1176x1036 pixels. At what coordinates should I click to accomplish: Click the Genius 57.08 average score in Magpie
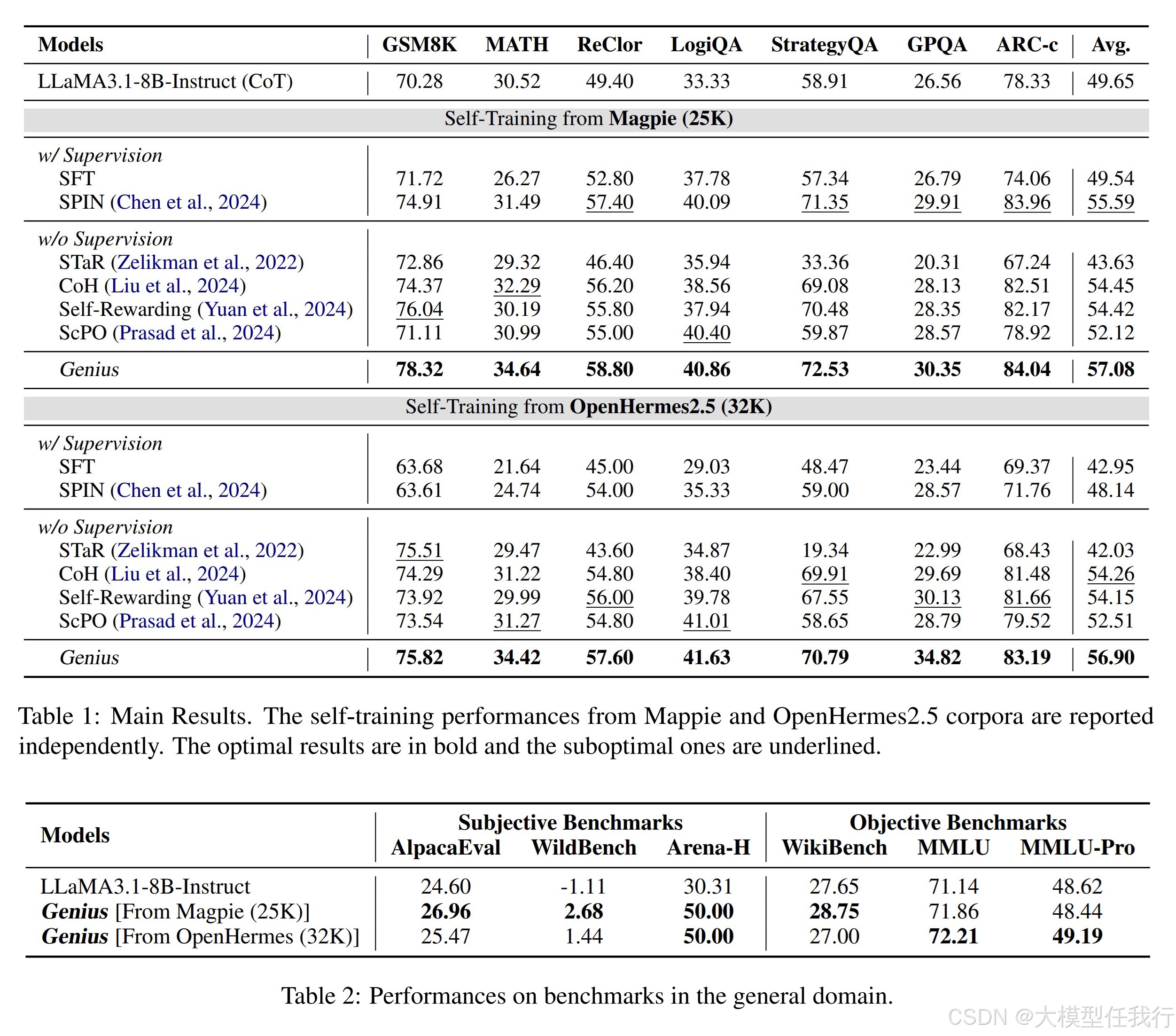click(x=1110, y=369)
